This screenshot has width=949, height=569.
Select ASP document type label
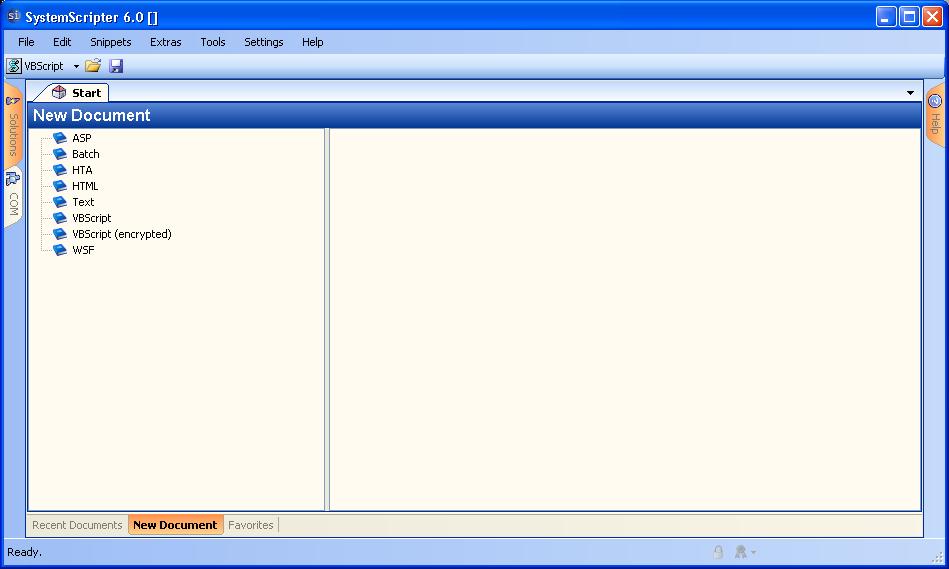click(x=82, y=138)
